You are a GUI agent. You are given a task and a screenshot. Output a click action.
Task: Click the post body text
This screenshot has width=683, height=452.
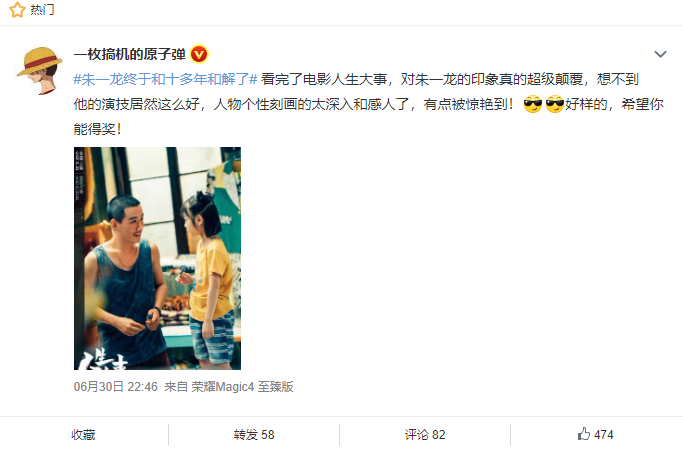(x=369, y=104)
